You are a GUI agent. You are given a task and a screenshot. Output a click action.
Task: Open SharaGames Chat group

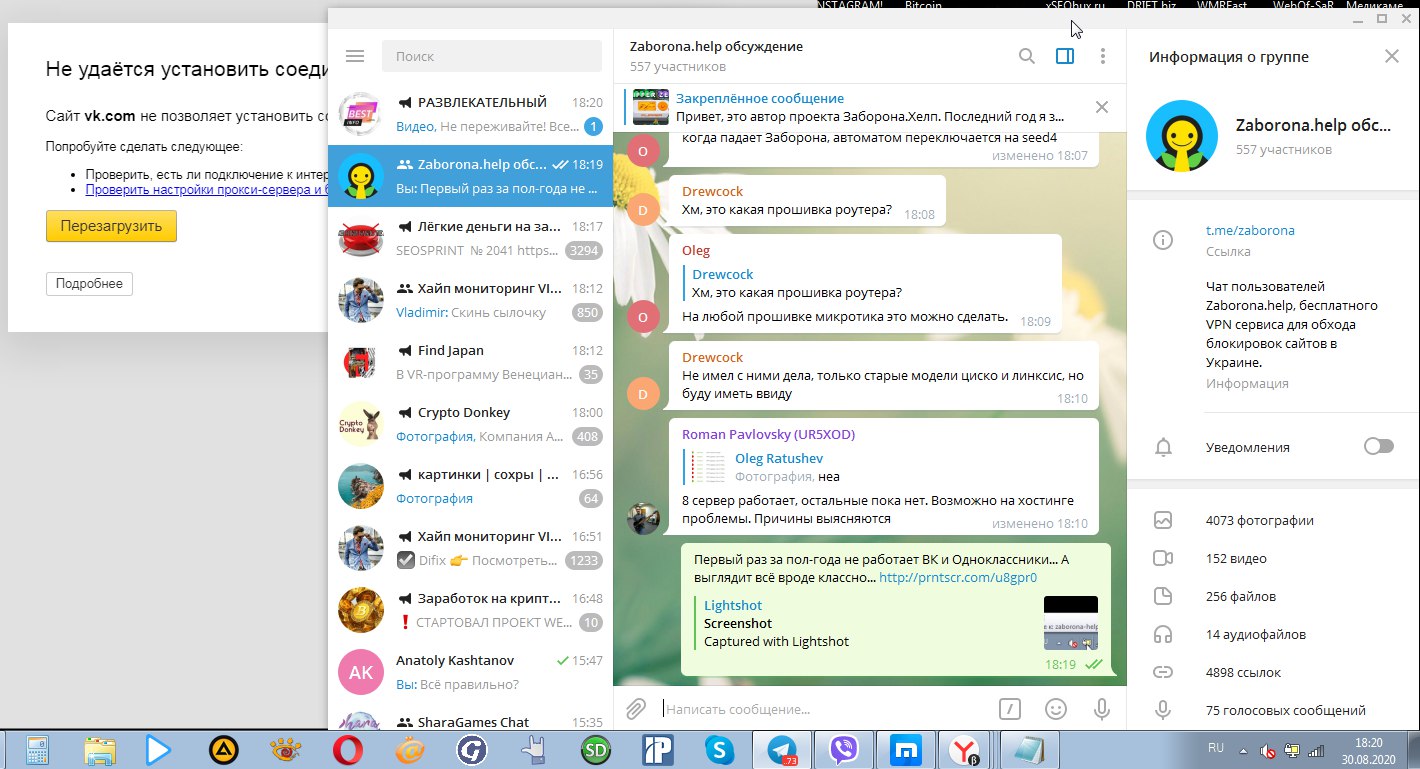470,718
